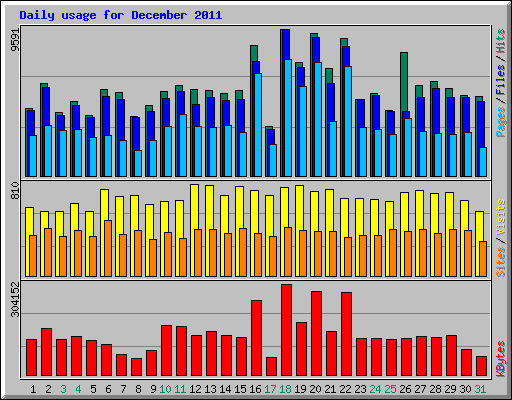Click green day 25 on the x-axis
The image size is (512, 400).
click(390, 389)
